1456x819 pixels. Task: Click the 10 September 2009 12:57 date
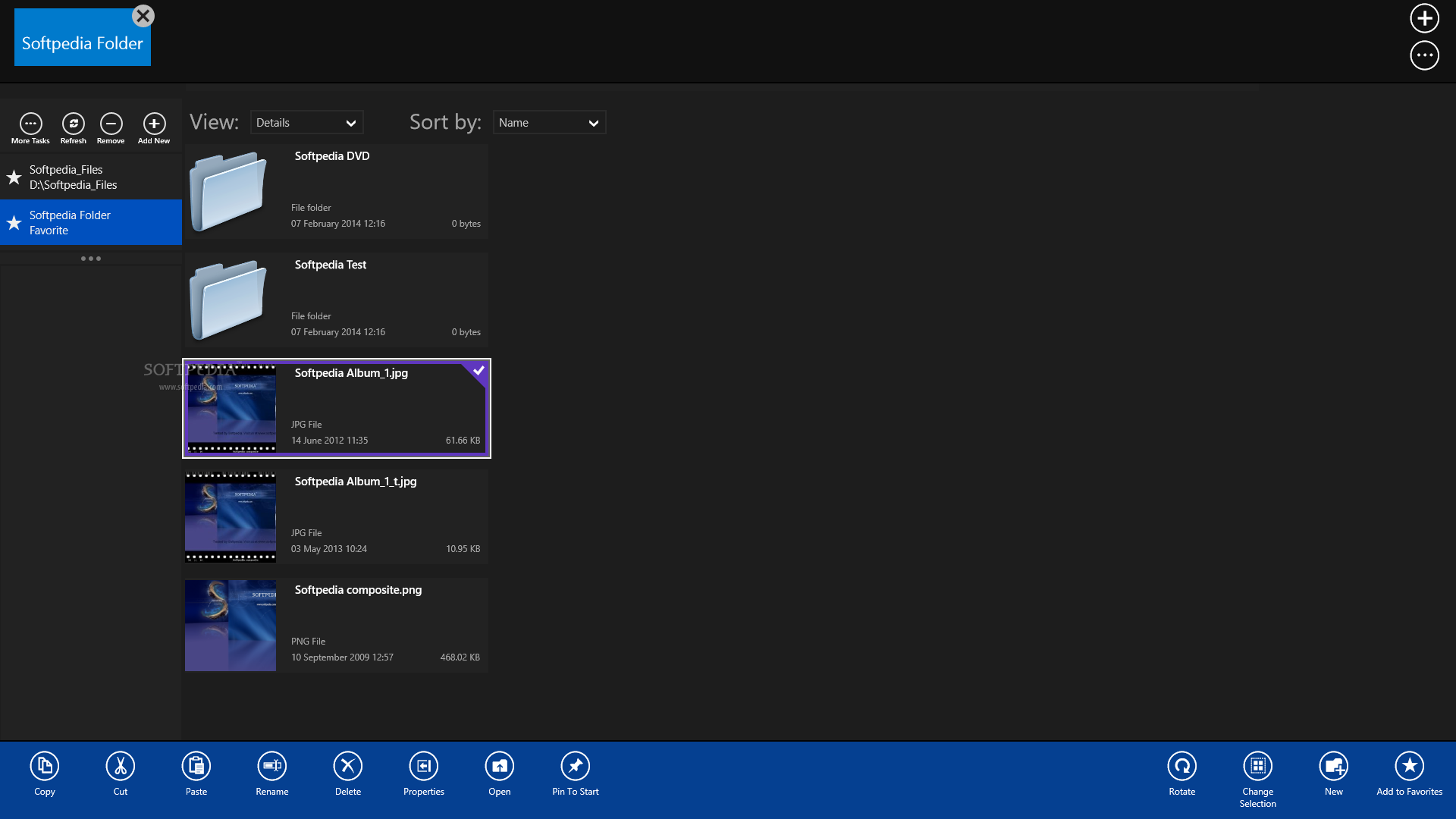342,657
